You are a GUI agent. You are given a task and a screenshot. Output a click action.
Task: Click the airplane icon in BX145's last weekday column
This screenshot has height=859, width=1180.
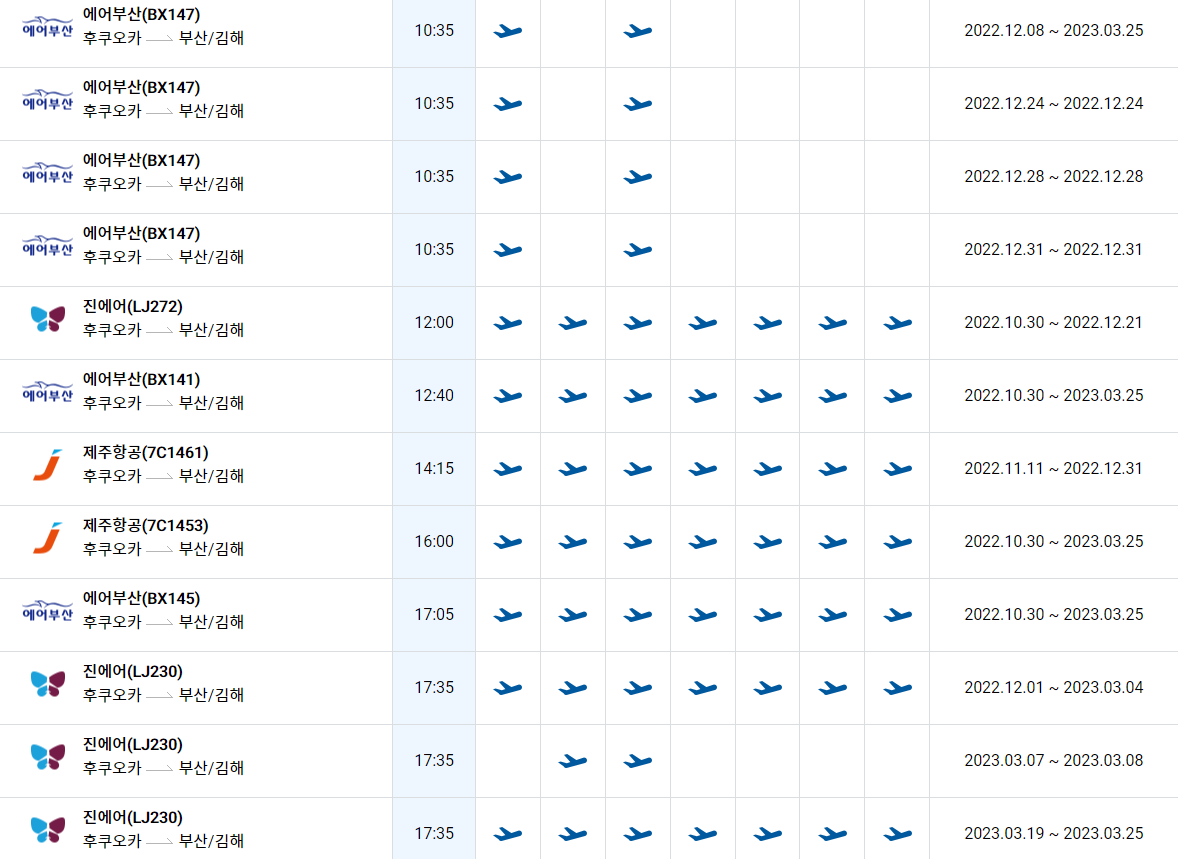[897, 614]
